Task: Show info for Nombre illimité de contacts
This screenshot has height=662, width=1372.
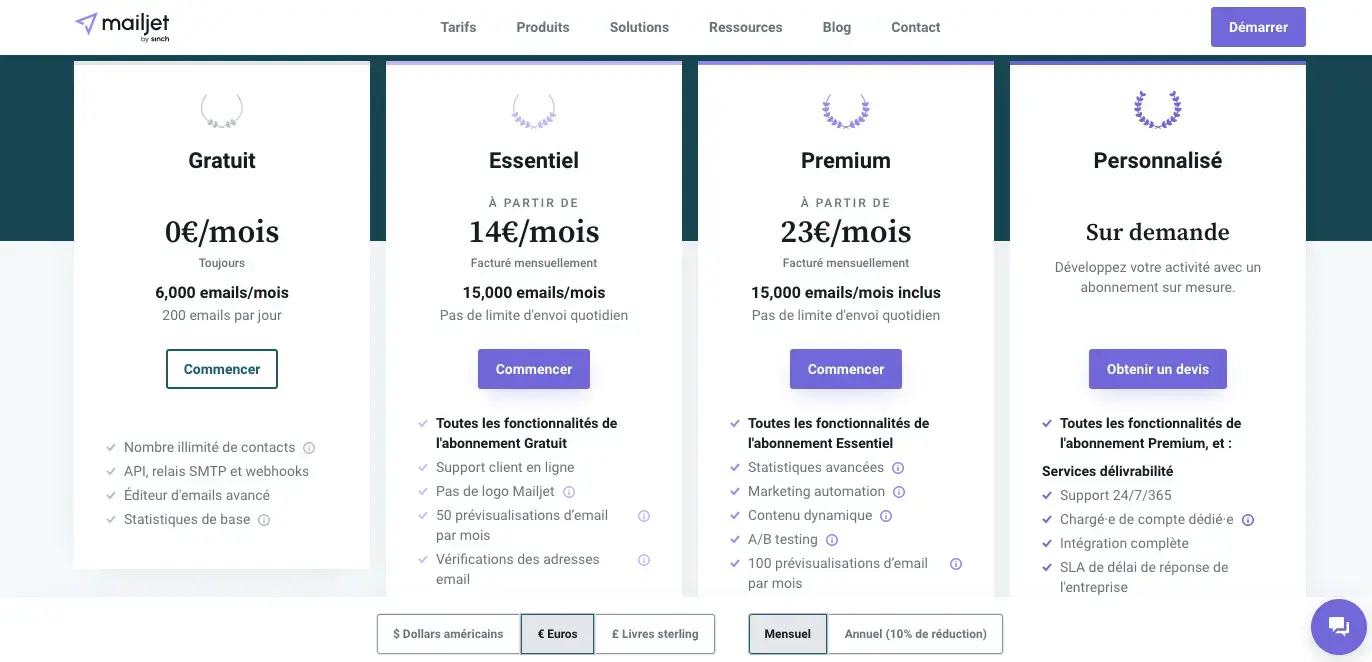Action: pyautogui.click(x=309, y=448)
